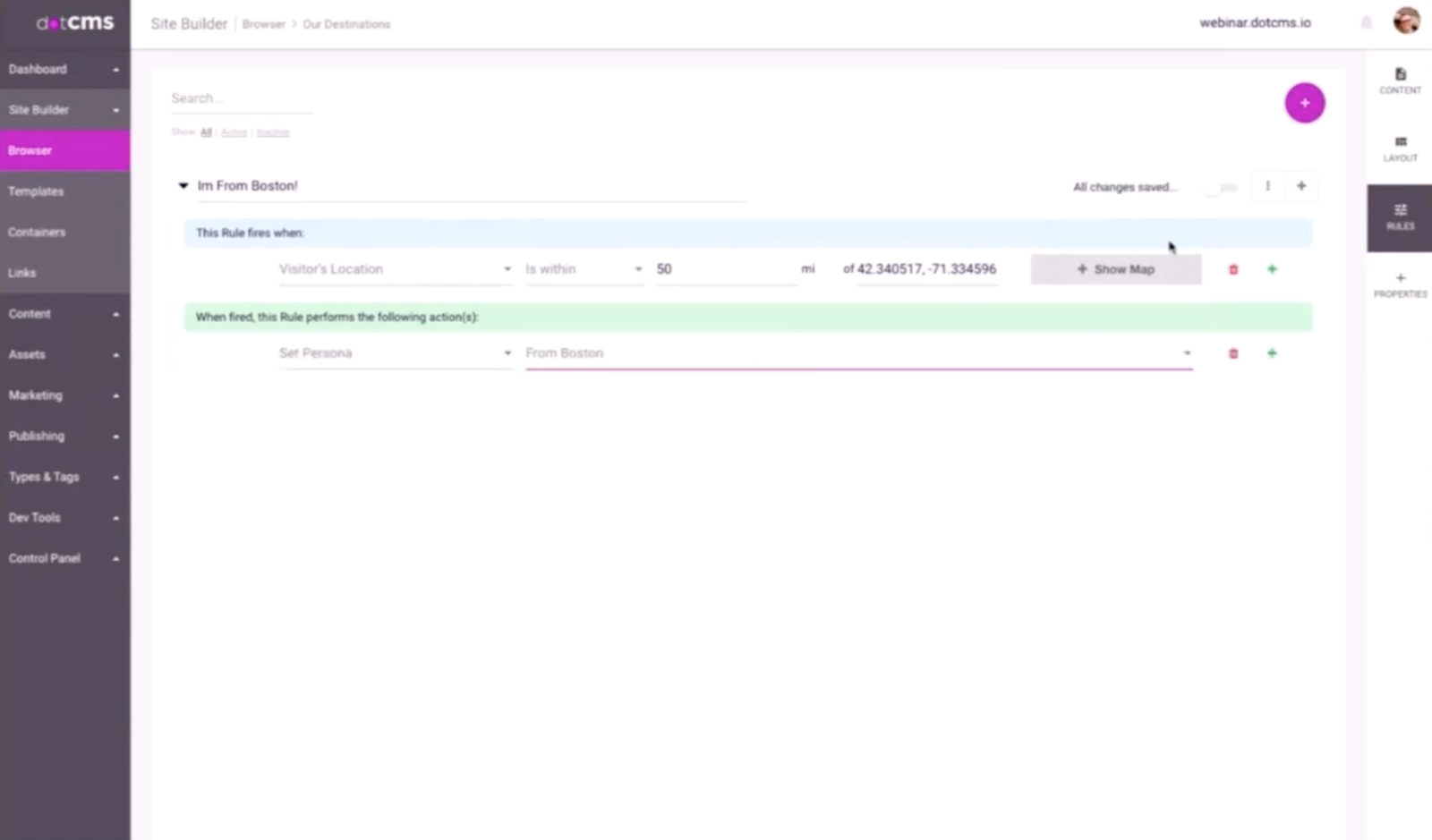Click the rules Search field
The width and height of the screenshot is (1432, 840).
[241, 98]
